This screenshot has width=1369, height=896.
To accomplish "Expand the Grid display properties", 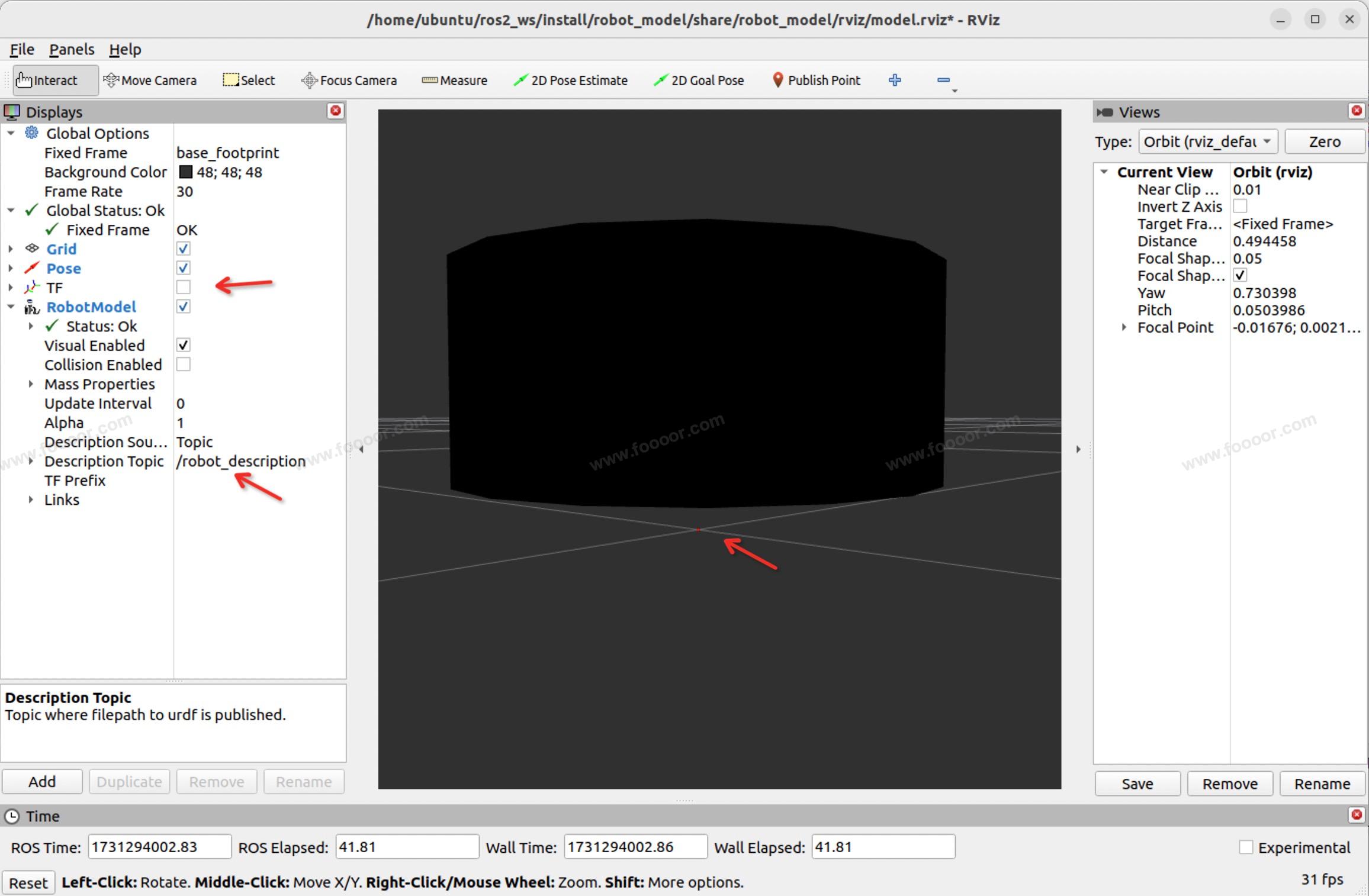I will point(11,249).
